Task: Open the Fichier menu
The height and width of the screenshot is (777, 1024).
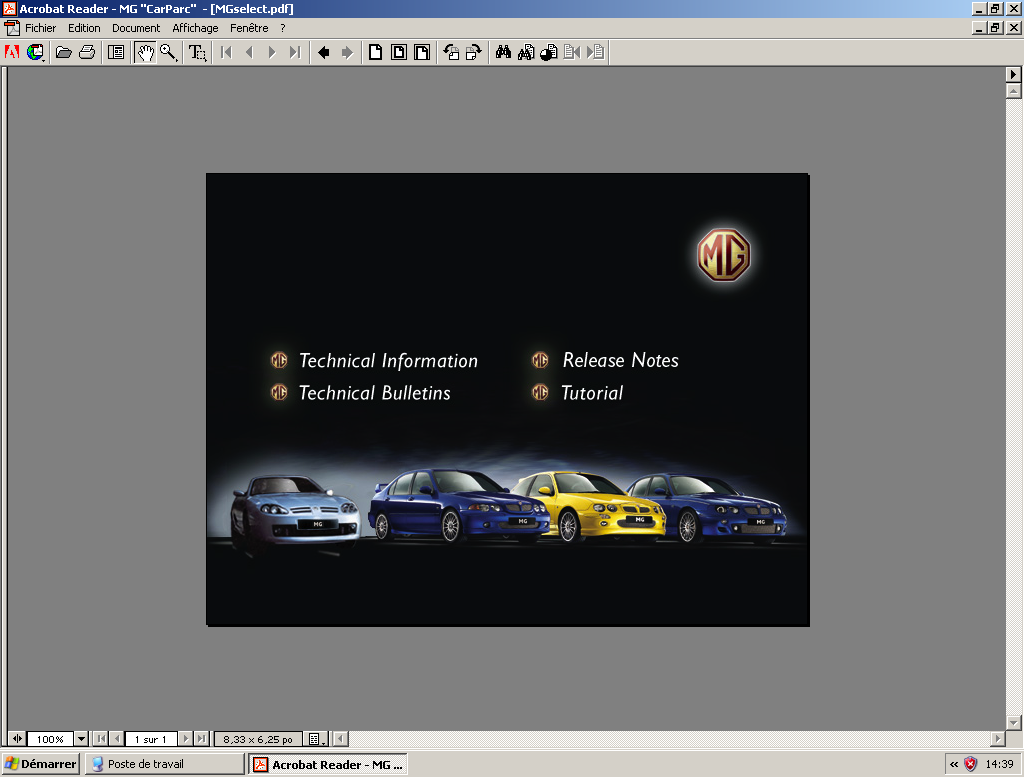Action: pyautogui.click(x=40, y=28)
